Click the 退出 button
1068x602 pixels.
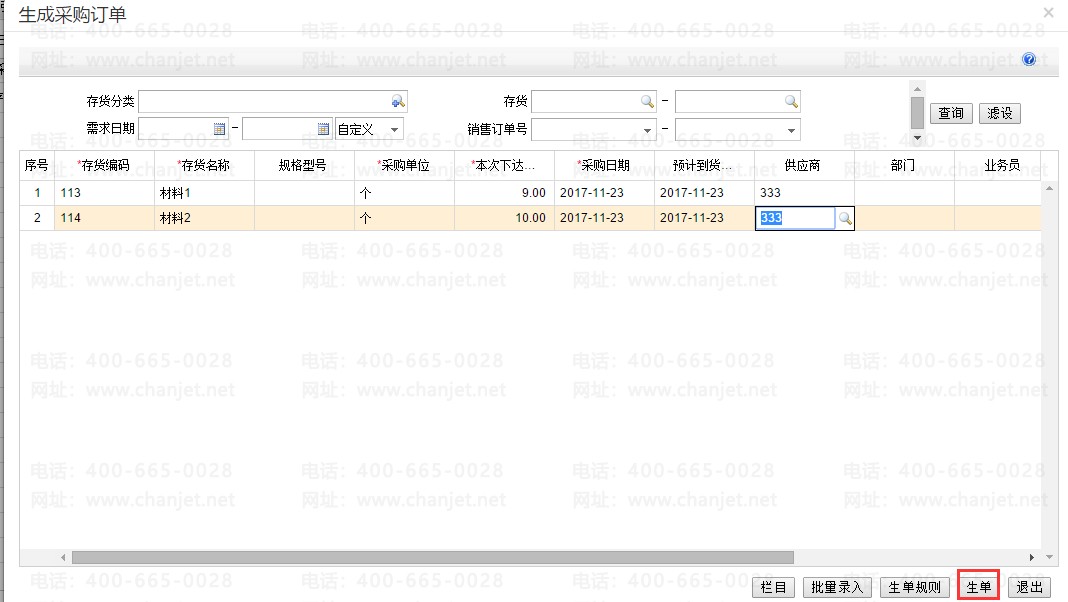tap(1029, 587)
